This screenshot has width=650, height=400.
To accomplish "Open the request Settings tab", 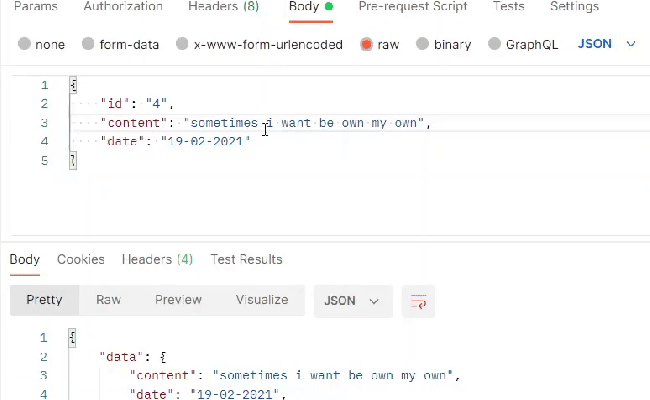I will pyautogui.click(x=574, y=7).
